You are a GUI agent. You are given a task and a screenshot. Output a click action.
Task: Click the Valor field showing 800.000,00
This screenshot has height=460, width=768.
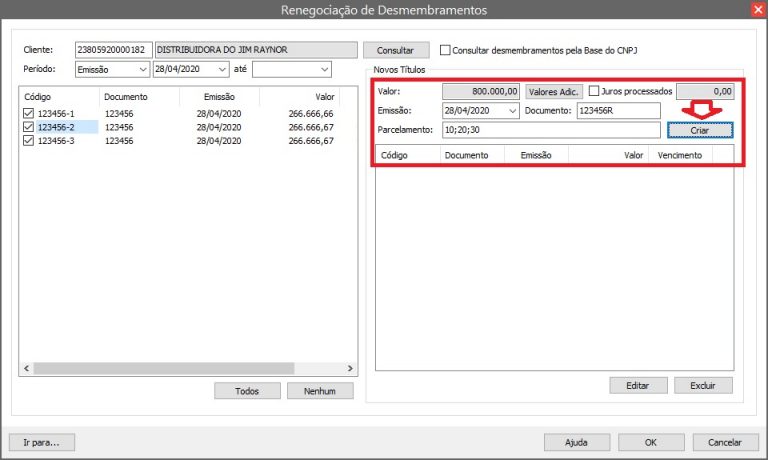click(480, 92)
